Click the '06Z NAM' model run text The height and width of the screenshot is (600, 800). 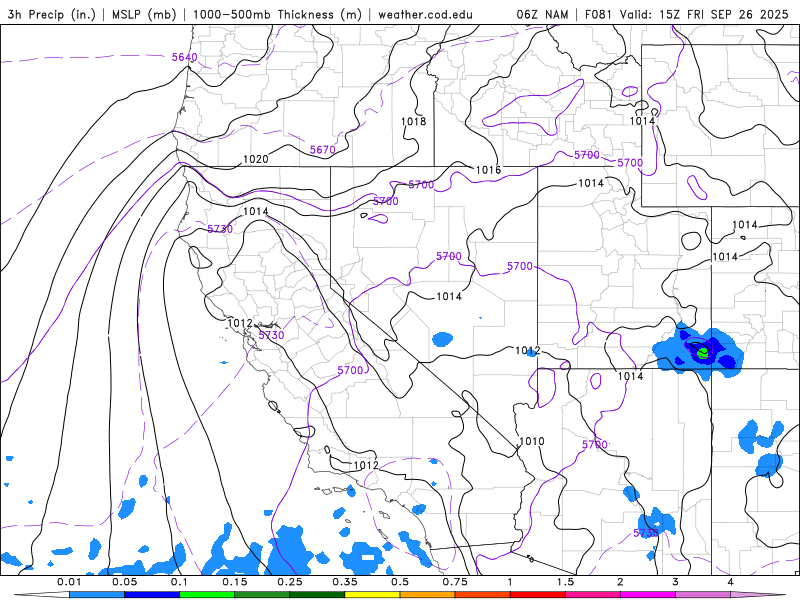[542, 14]
